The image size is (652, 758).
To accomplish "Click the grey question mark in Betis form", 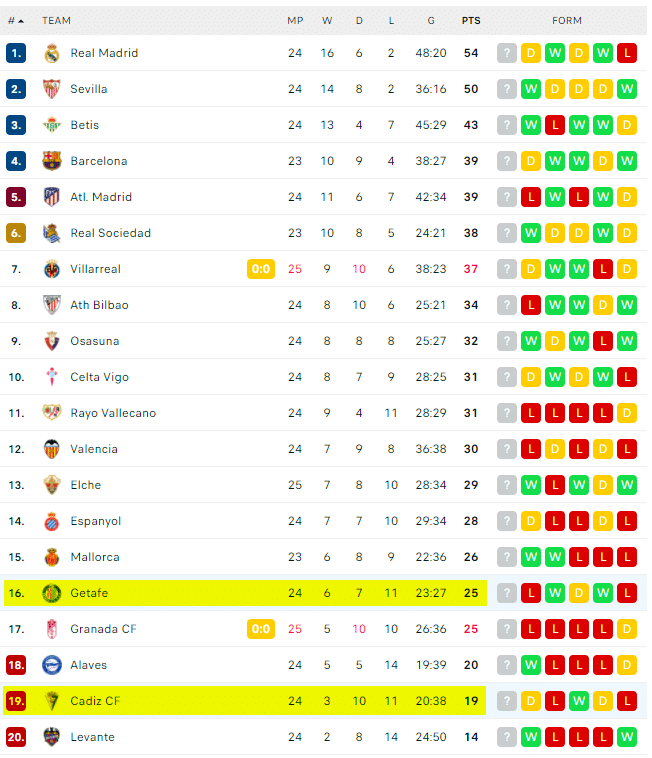I will pyautogui.click(x=507, y=125).
